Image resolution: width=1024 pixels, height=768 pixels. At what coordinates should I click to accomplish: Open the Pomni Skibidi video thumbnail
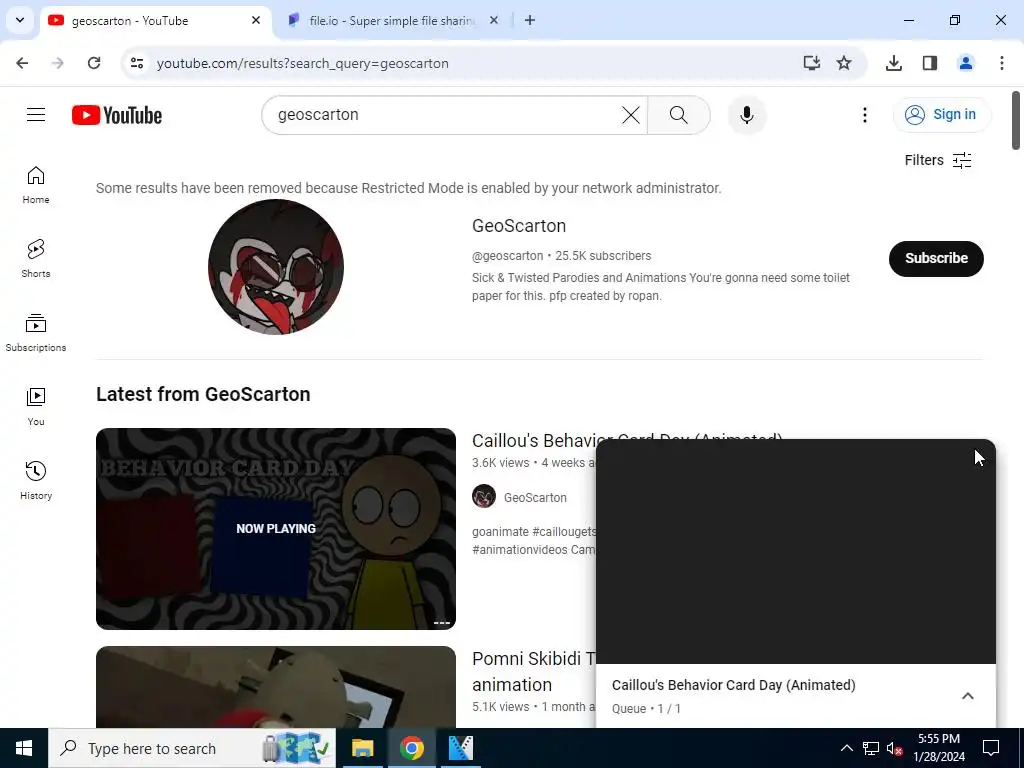tap(276, 687)
